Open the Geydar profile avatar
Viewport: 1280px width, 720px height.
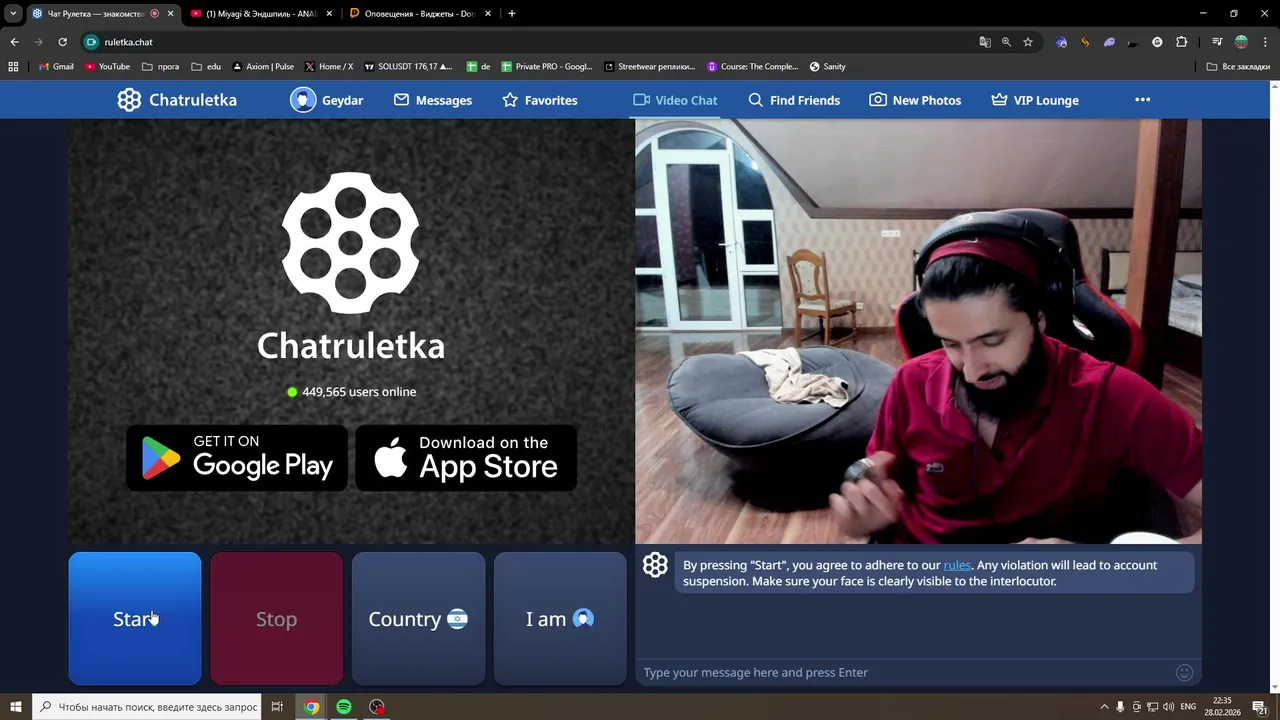(303, 100)
